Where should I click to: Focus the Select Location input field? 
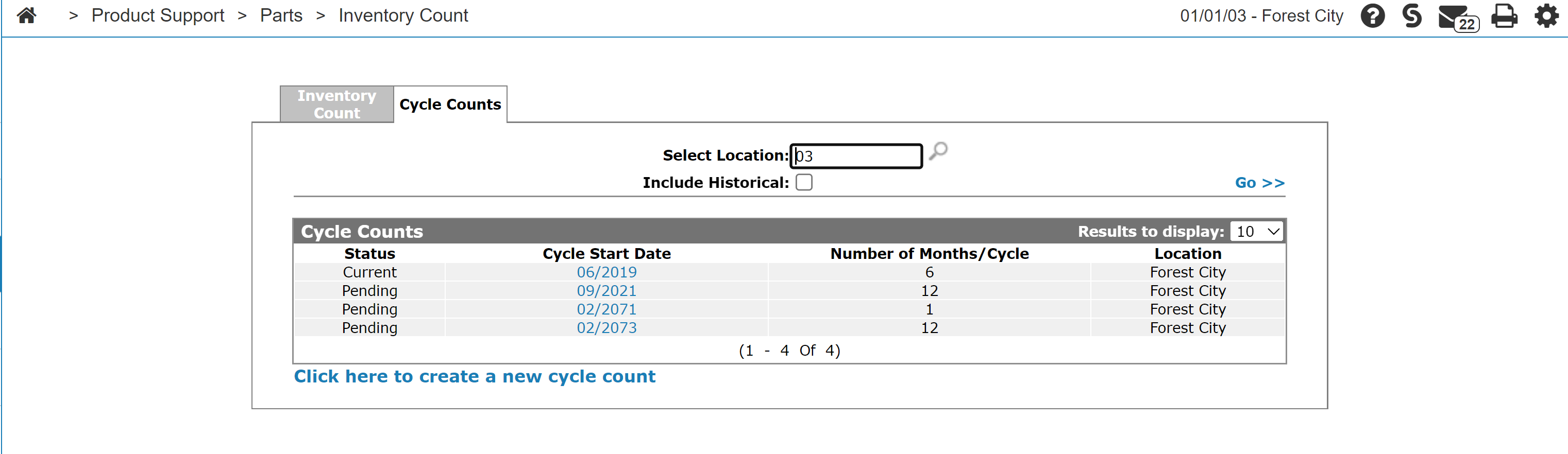[855, 156]
